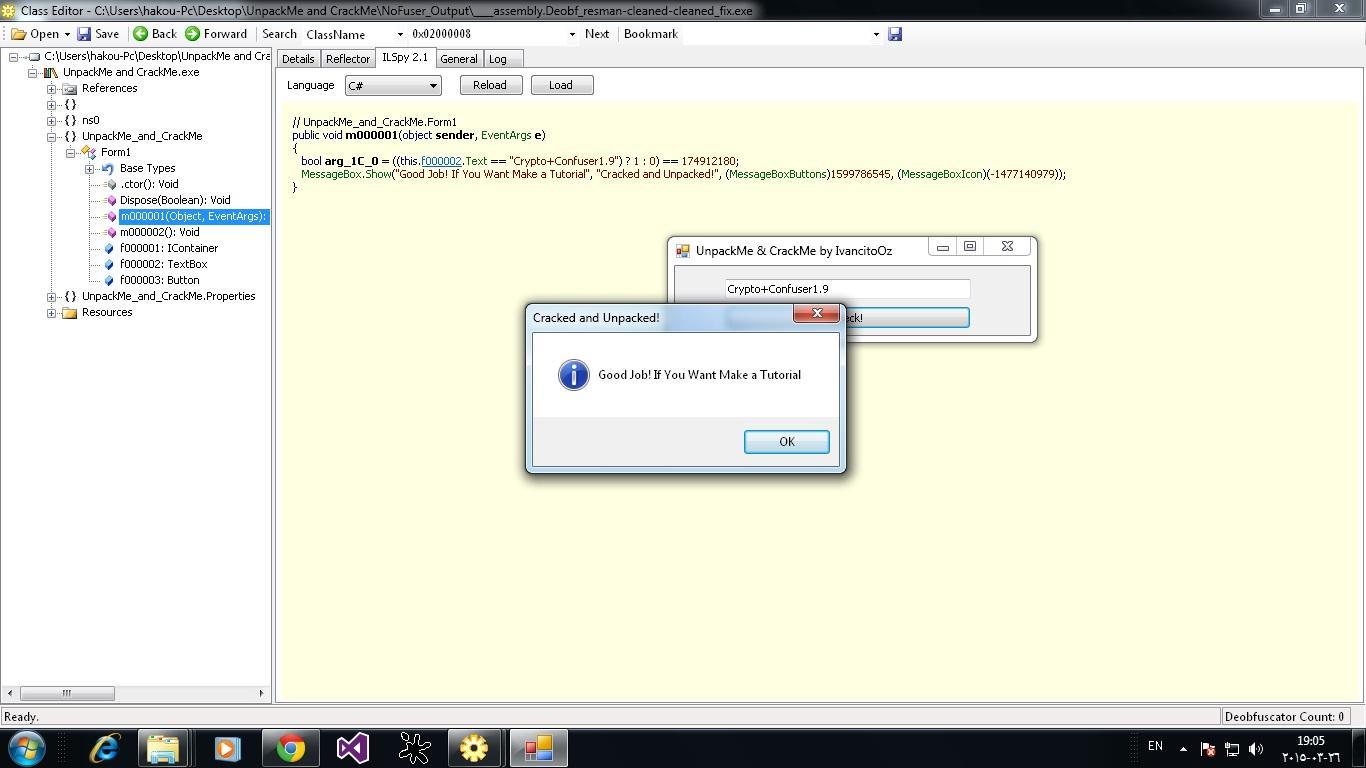The image size is (1366, 768).
Task: Click the tree panel horizontal scrollbar
Action: tap(67, 693)
